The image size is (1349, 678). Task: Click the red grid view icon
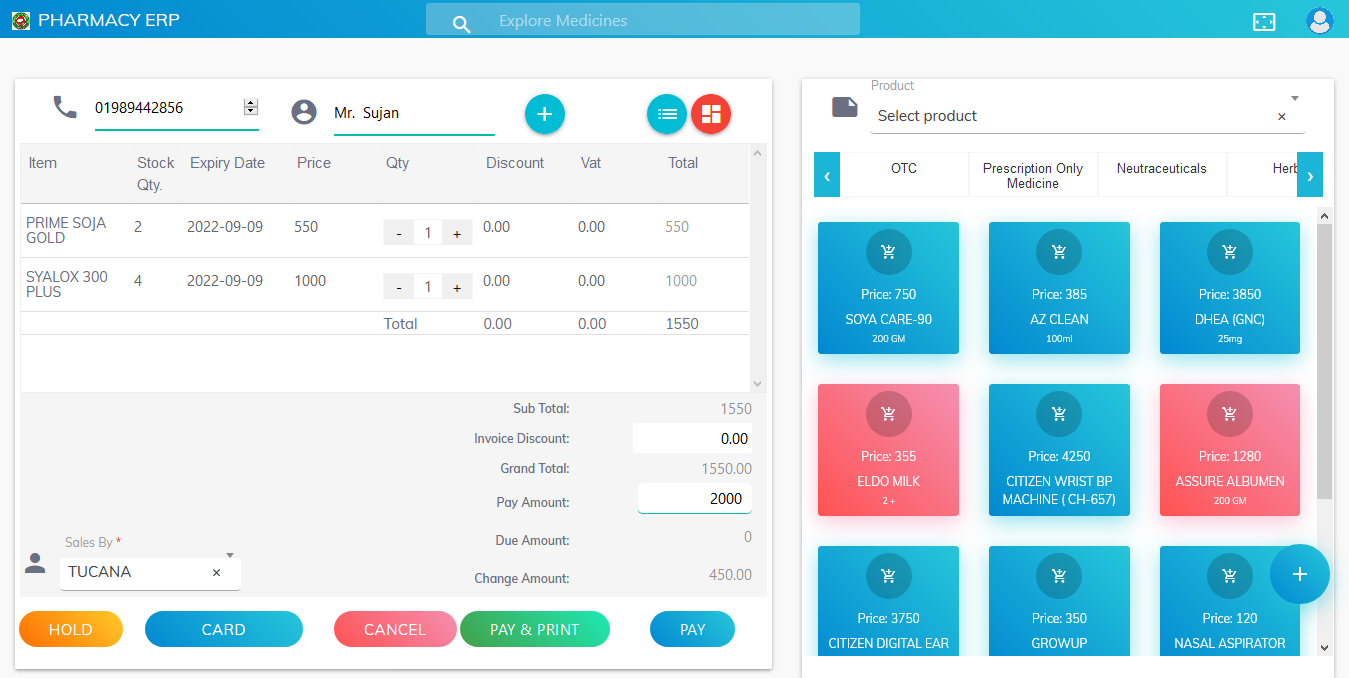tap(710, 113)
